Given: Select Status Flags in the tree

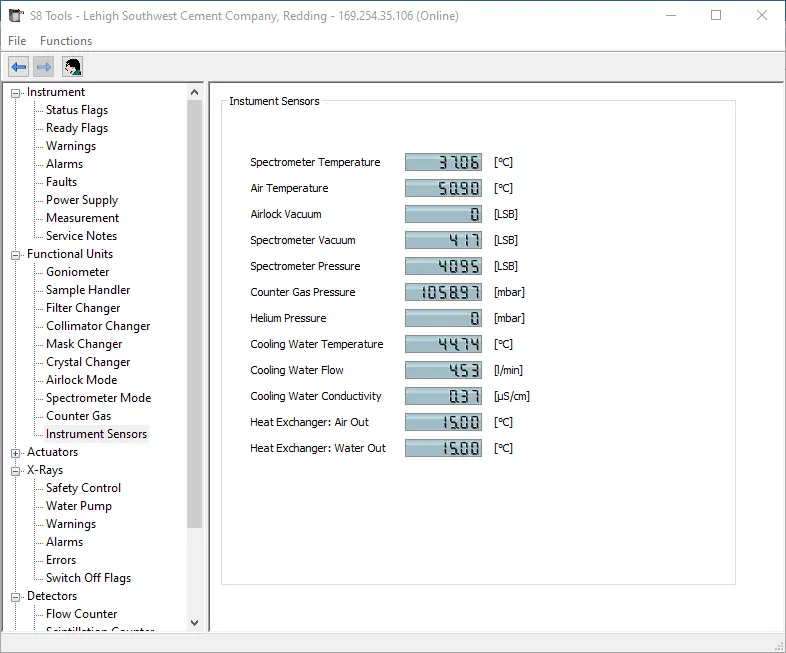Looking at the screenshot, I should 77,110.
